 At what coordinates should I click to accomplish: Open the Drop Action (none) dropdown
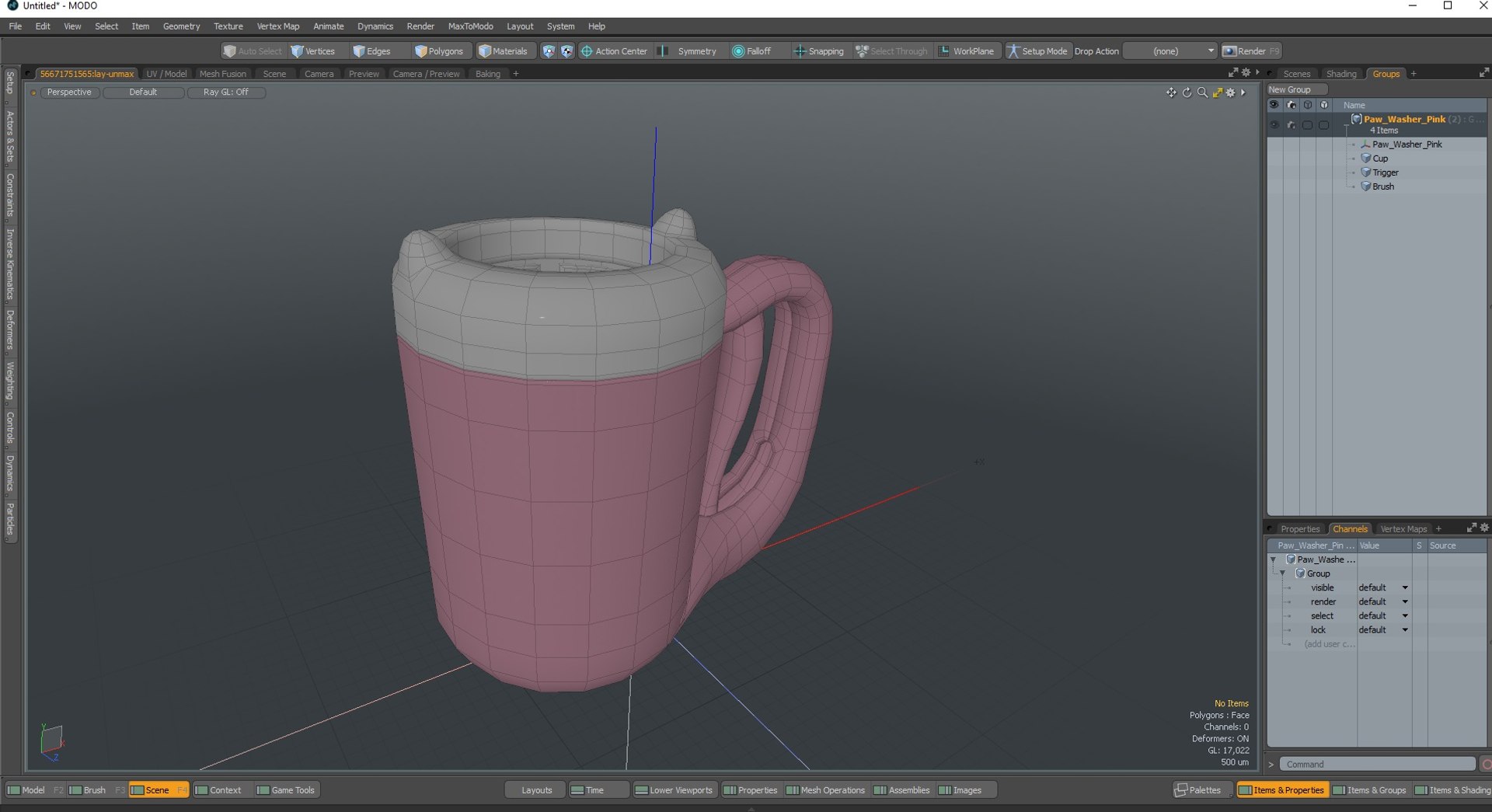1171,51
